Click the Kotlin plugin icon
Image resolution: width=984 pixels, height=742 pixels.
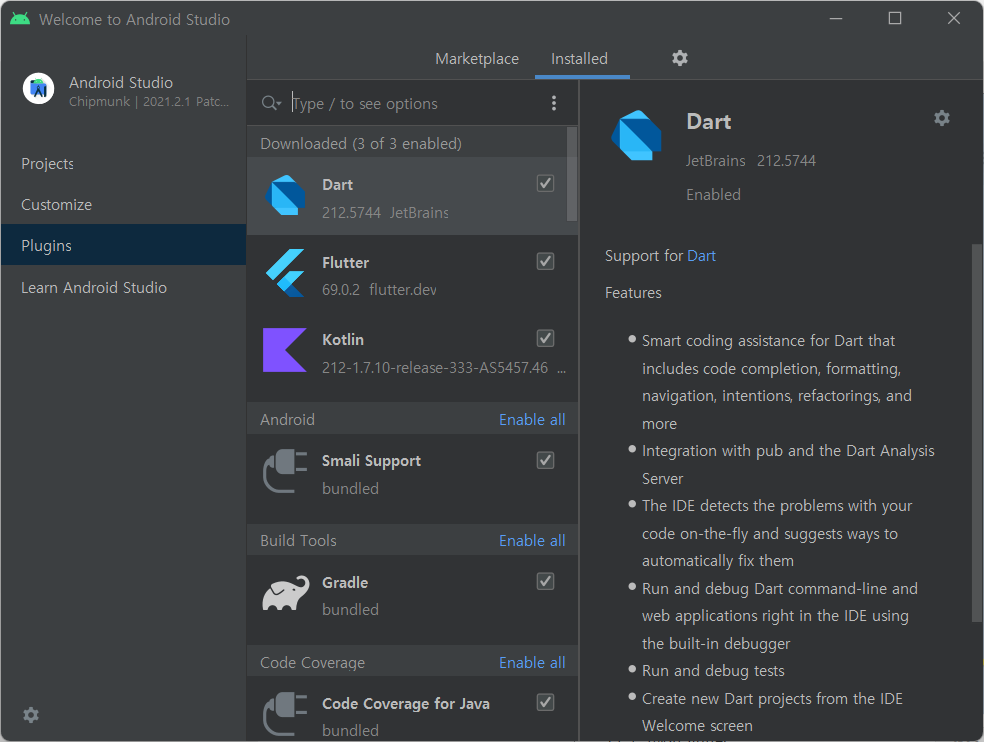coord(284,350)
